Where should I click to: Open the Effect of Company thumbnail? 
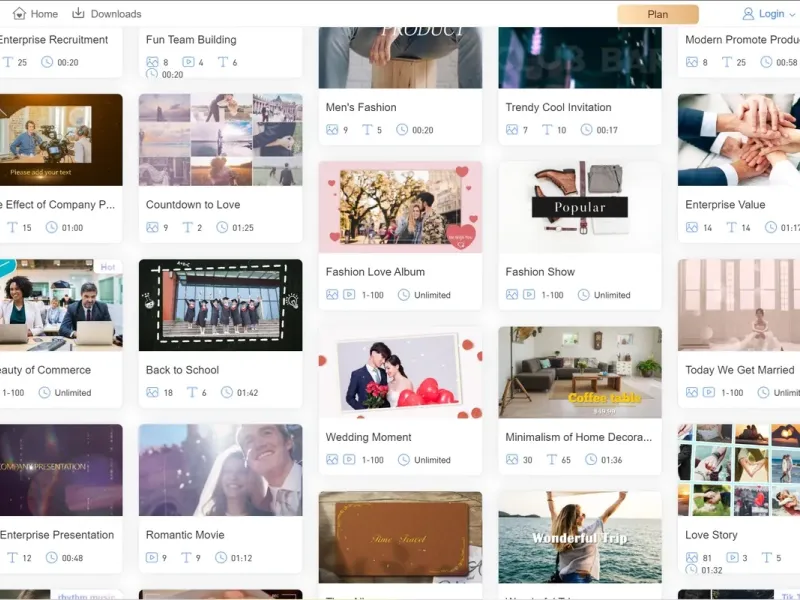pyautogui.click(x=61, y=139)
